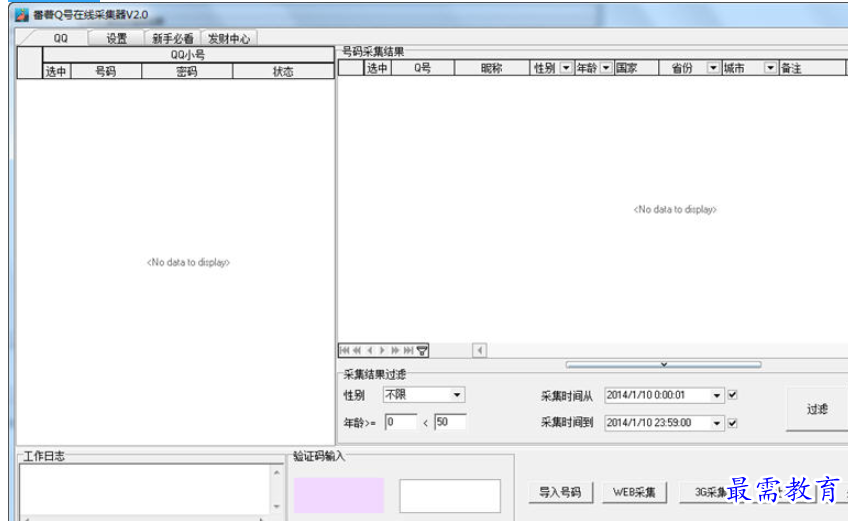848x521 pixels.
Task: Go to next page in results navigator
Action: 395,351
